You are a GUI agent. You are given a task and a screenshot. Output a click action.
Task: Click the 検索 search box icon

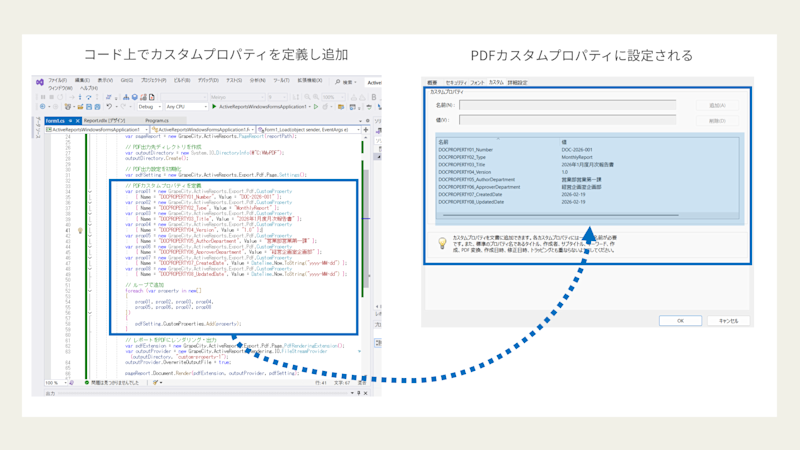coord(337,82)
